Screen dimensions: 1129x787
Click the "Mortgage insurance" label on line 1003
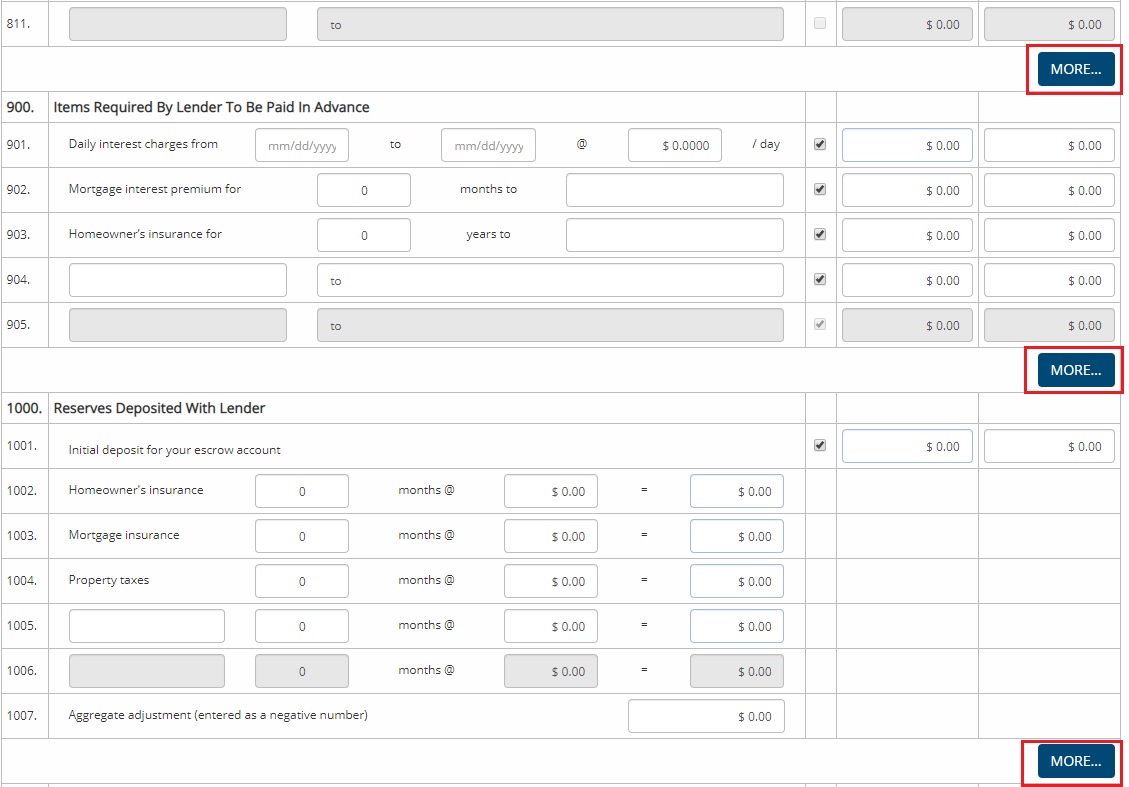(124, 535)
